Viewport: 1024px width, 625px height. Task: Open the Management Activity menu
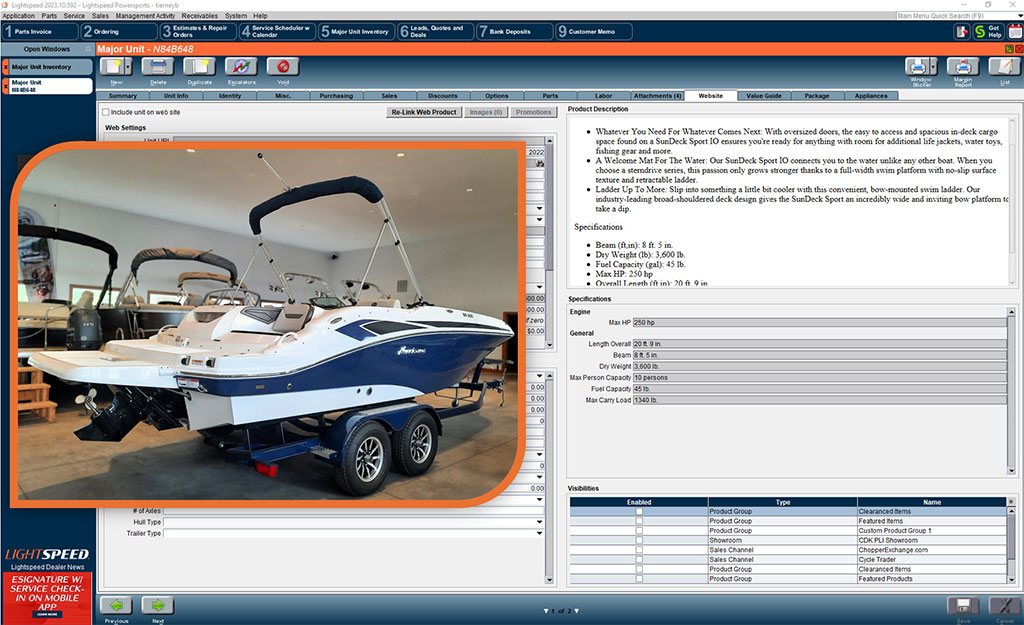[x=145, y=16]
